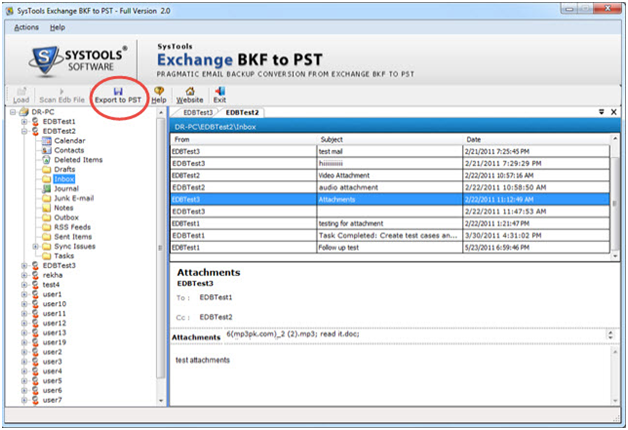
Task: Sort by the Subject column header
Action: 390,139
